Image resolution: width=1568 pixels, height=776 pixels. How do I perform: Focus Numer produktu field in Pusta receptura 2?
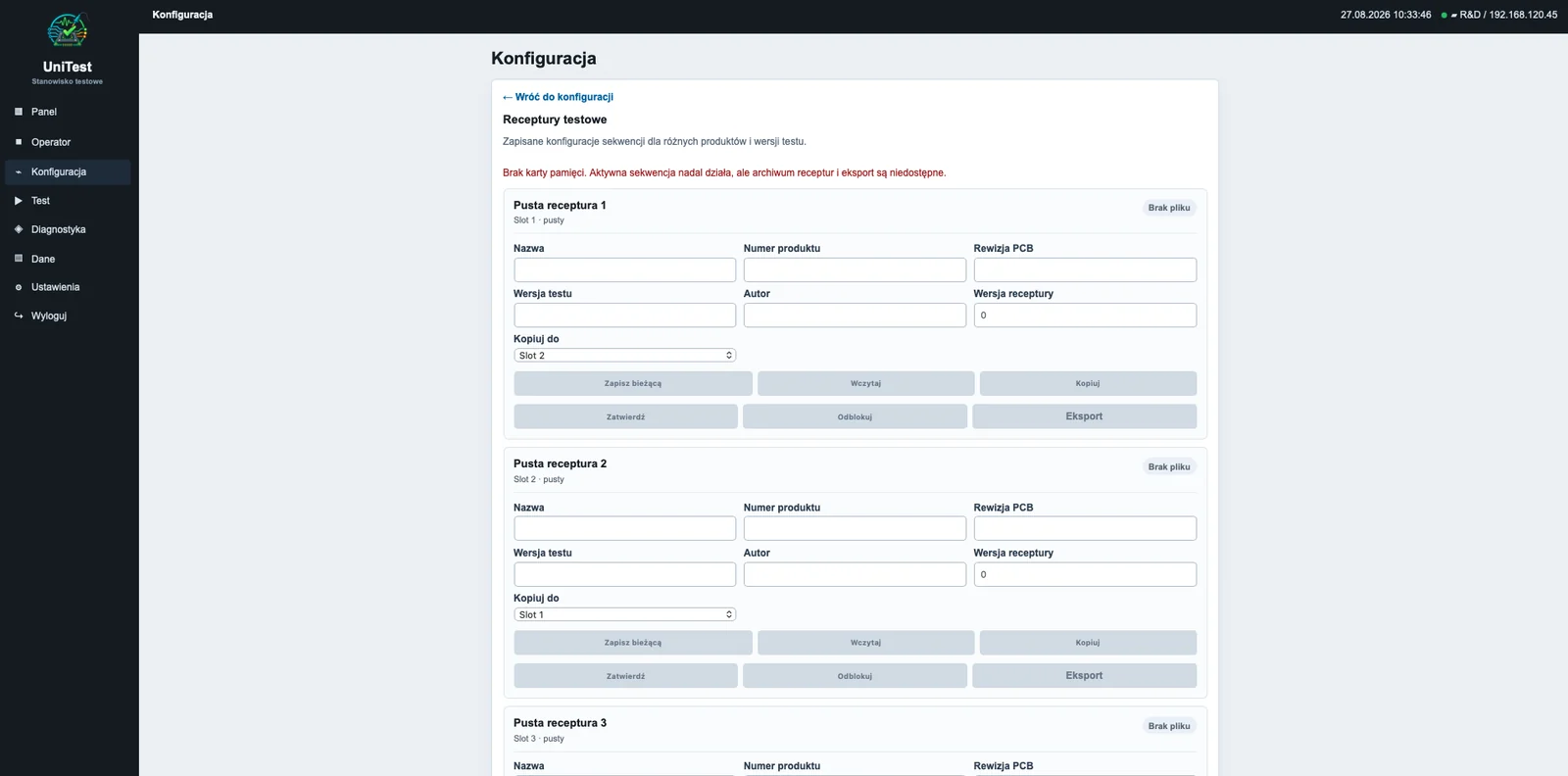tap(855, 529)
